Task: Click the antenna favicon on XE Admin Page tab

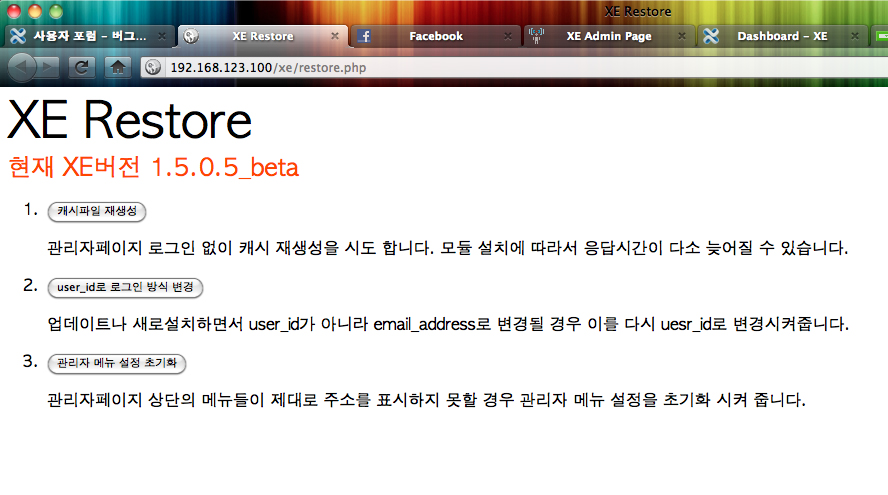Action: [536, 36]
